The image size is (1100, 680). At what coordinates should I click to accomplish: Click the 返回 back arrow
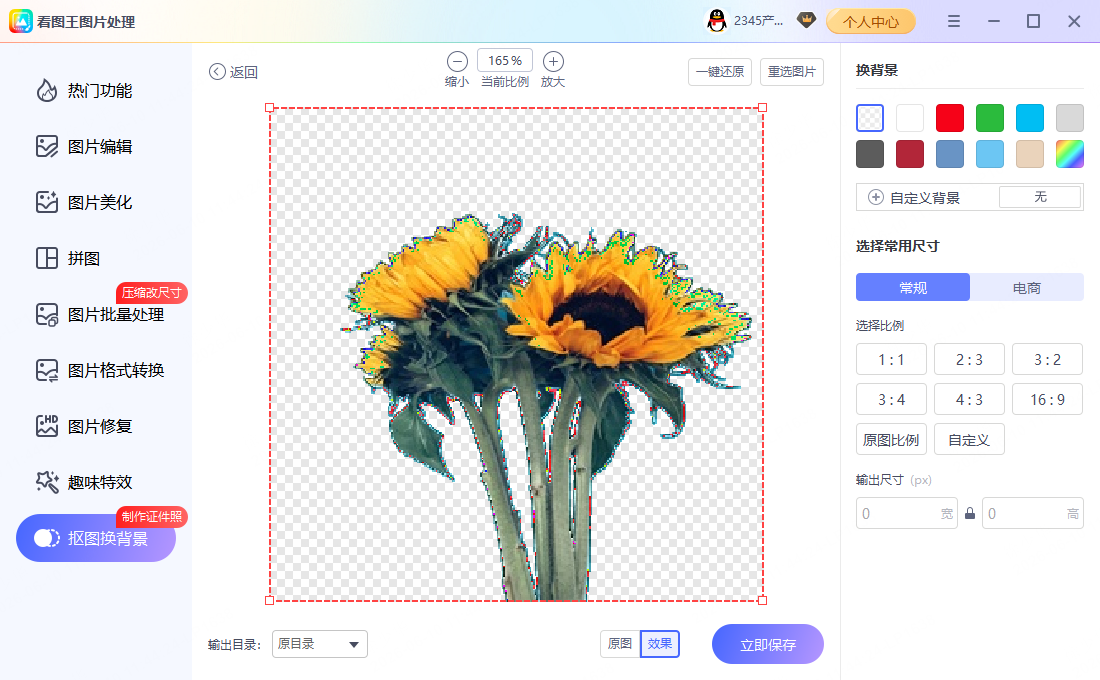coord(217,72)
